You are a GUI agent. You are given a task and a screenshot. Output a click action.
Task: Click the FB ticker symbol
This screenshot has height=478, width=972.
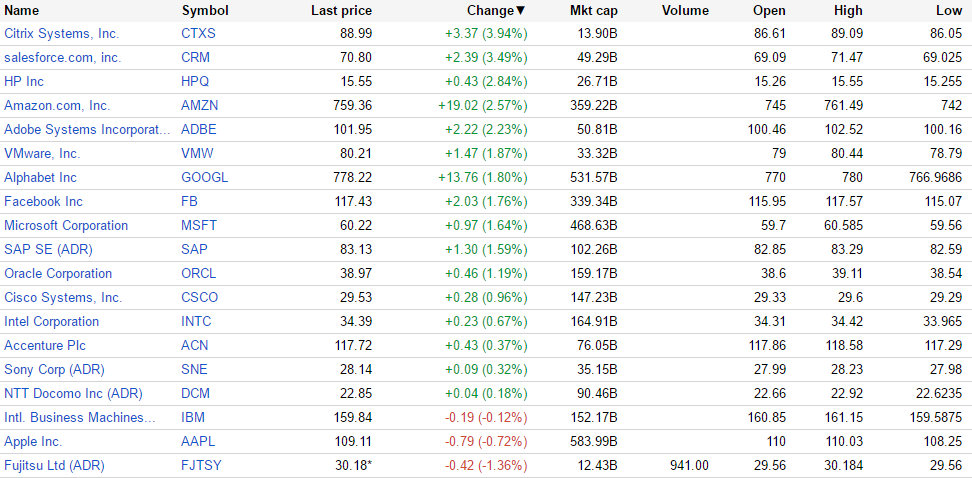coord(190,202)
